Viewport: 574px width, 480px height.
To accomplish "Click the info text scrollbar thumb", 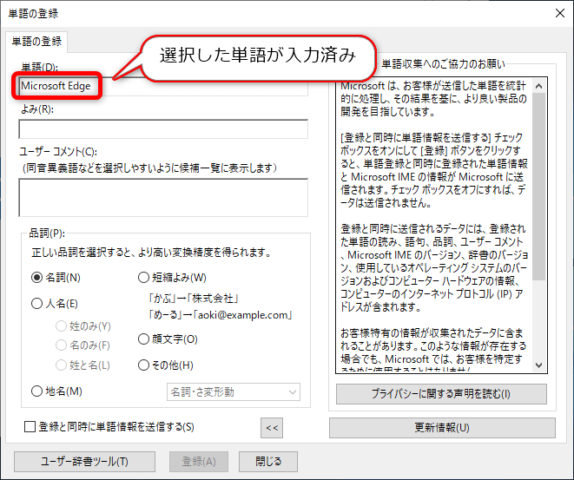I will 538,186.
